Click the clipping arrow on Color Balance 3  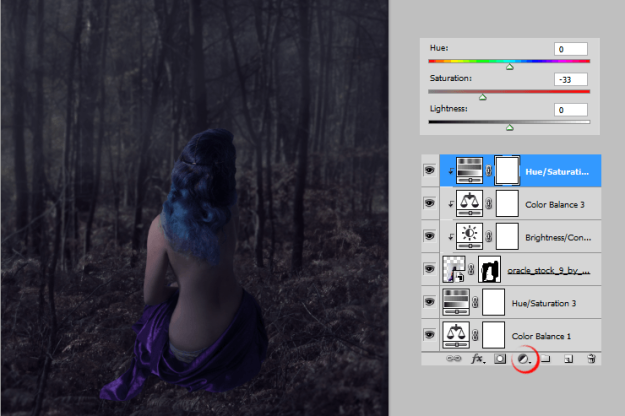point(450,204)
